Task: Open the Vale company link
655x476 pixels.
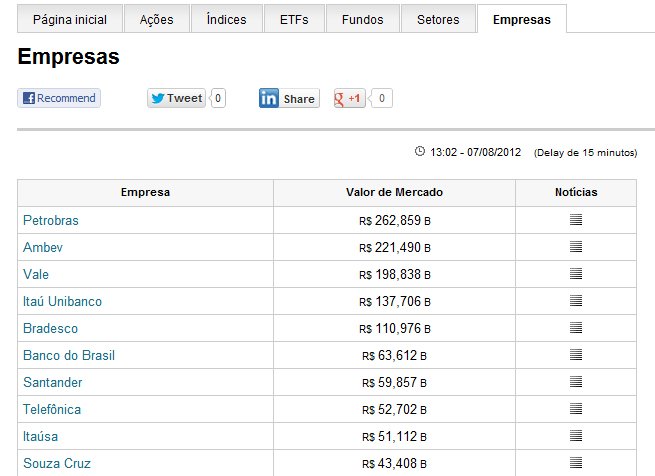Action: click(36, 274)
